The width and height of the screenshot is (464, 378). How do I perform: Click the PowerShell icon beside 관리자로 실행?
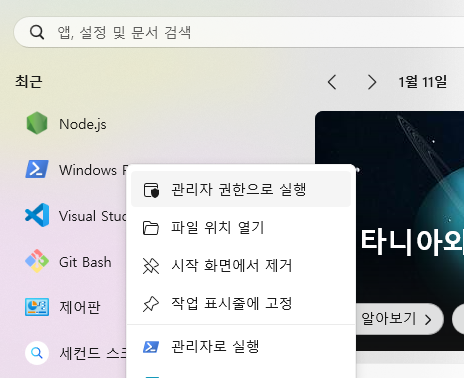click(151, 347)
